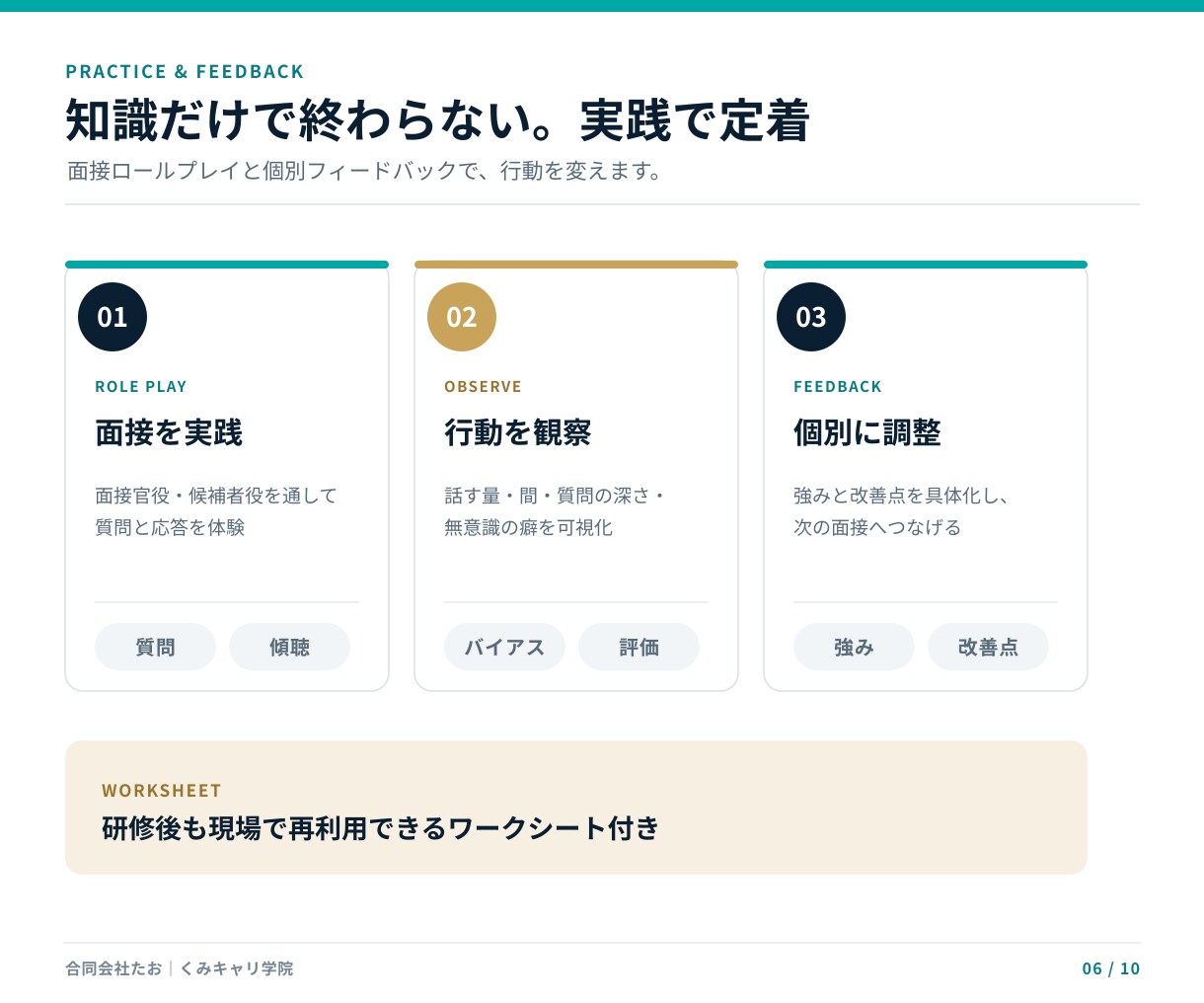
Task: Click the main title 知識だけで終わらない。実践で定着
Action: pyautogui.click(x=437, y=120)
